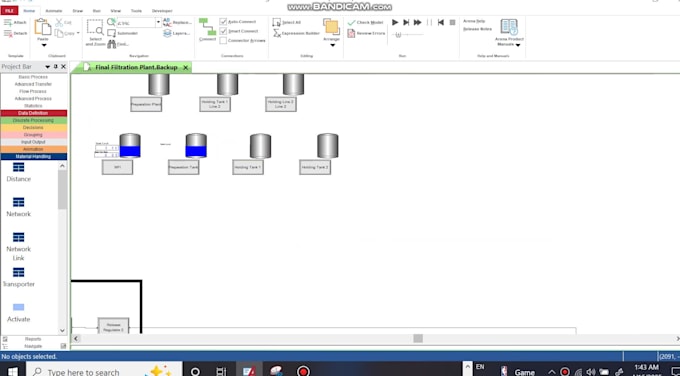Pin the Project Bar panel
This screenshot has width=680, height=376.
coord(56,66)
